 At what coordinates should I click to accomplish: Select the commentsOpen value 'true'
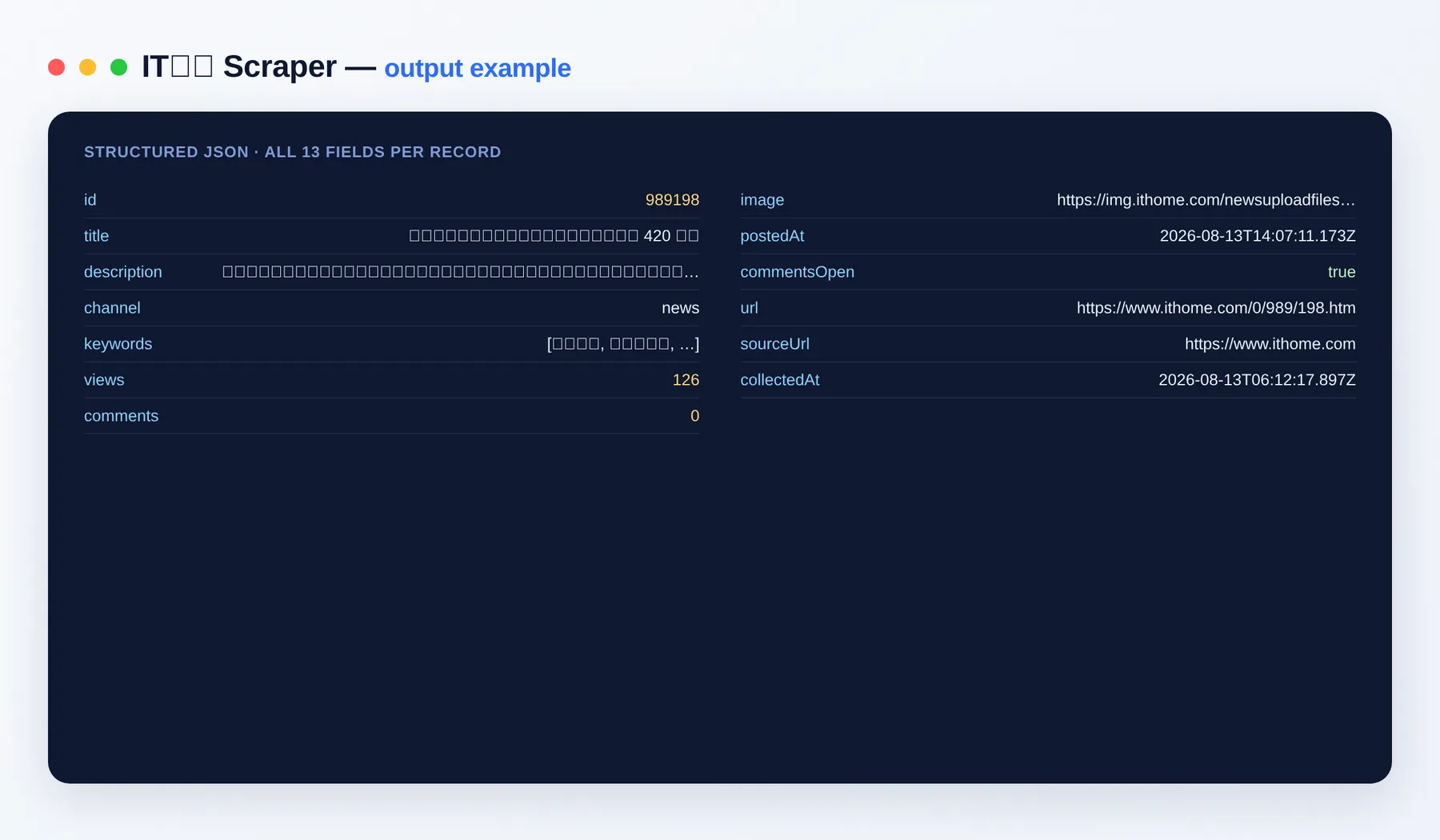(1342, 272)
